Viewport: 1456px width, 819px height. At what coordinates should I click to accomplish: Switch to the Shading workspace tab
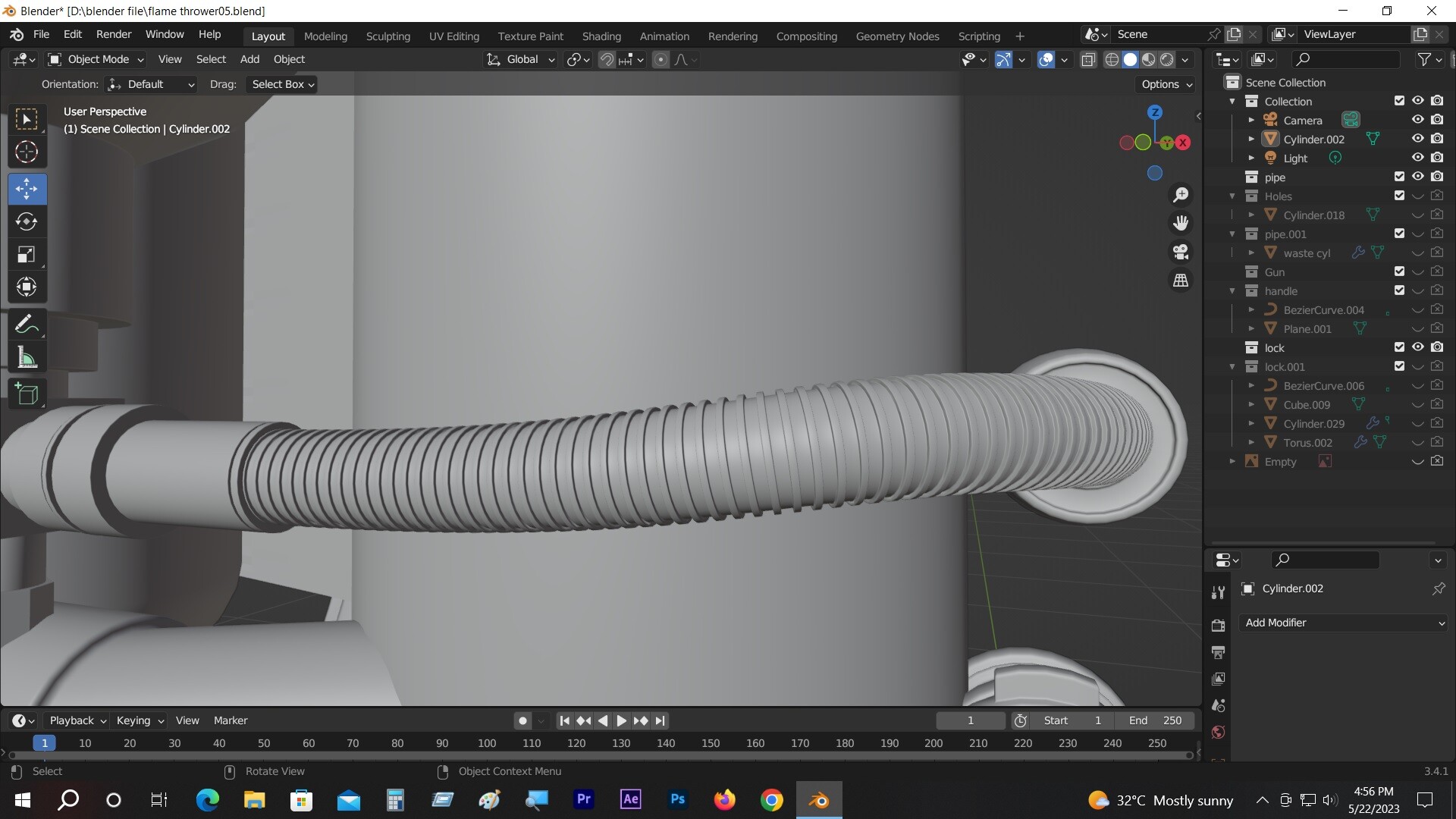point(601,36)
